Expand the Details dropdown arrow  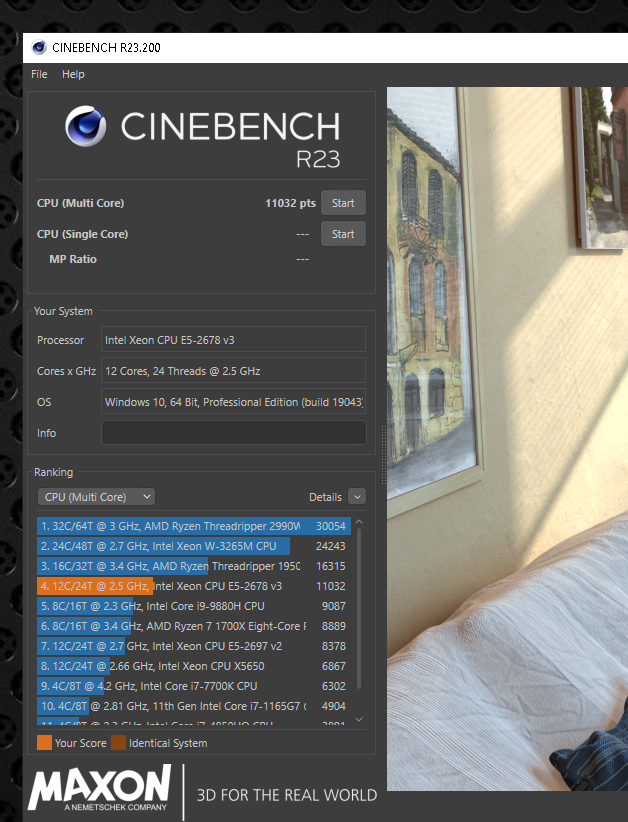click(357, 496)
